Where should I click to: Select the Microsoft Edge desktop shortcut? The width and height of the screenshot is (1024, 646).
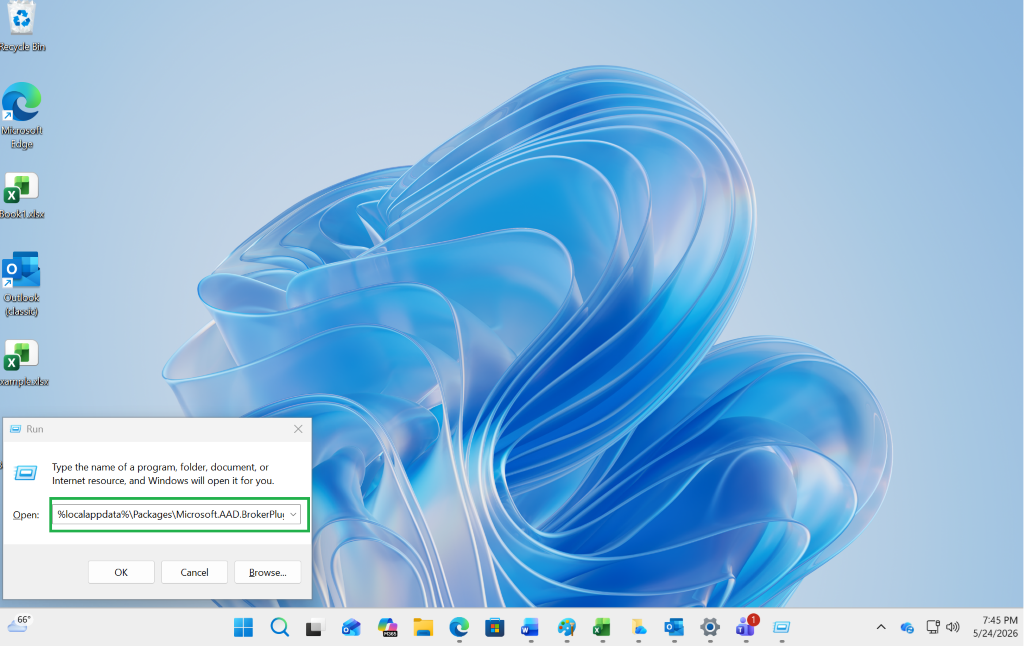[22, 116]
